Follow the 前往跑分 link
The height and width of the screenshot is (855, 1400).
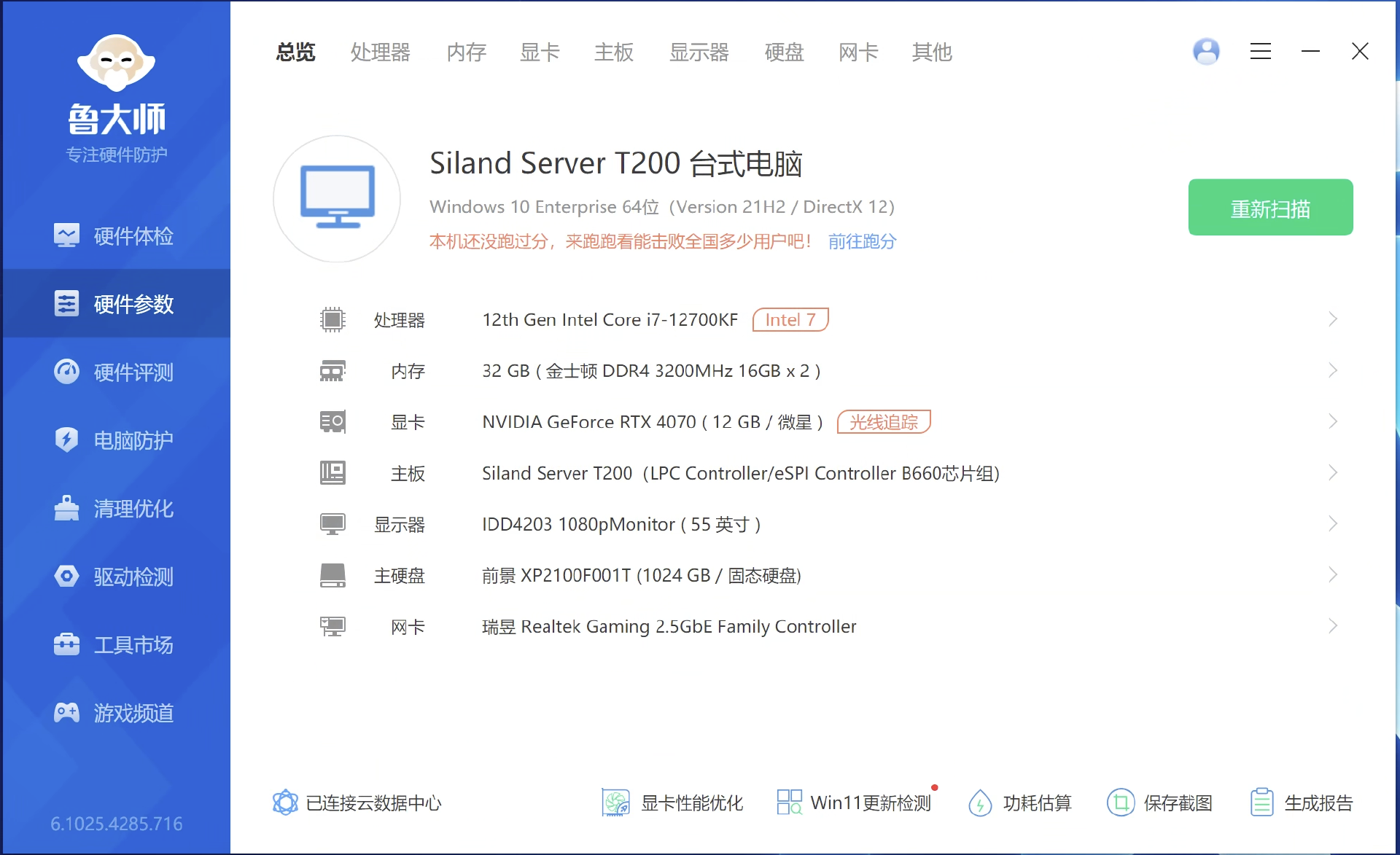(x=862, y=241)
